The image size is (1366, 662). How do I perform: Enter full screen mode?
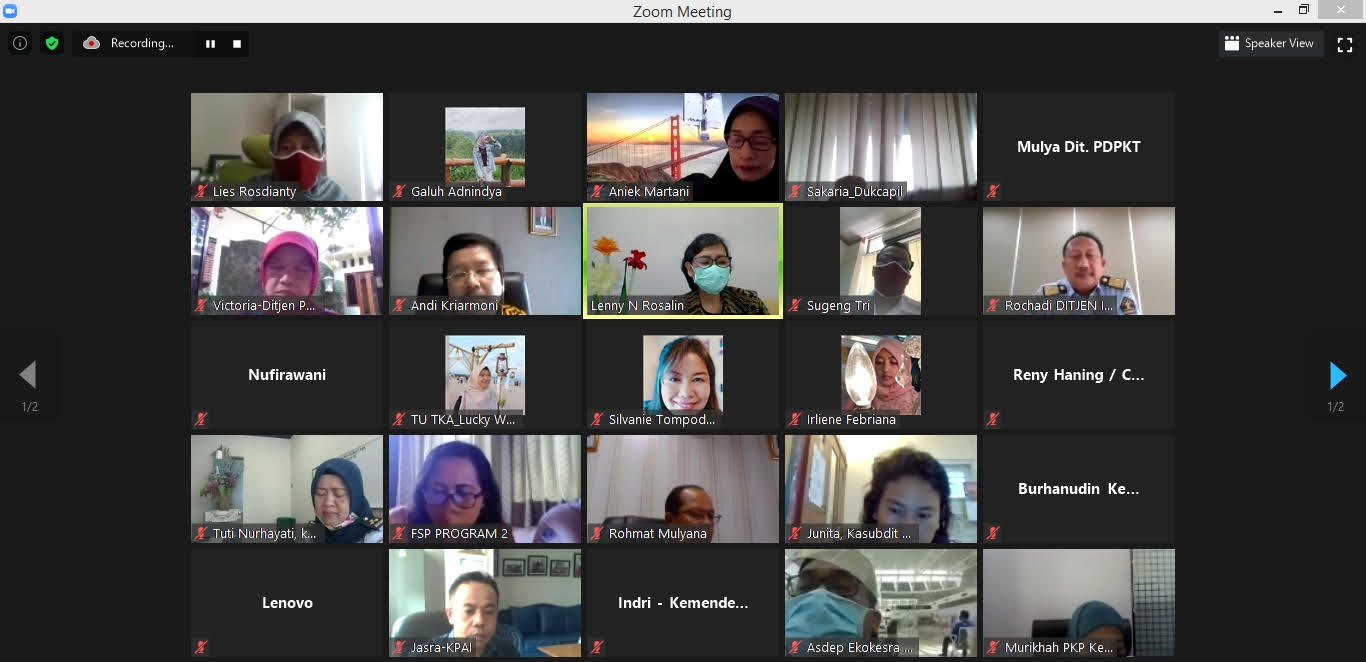pos(1345,44)
